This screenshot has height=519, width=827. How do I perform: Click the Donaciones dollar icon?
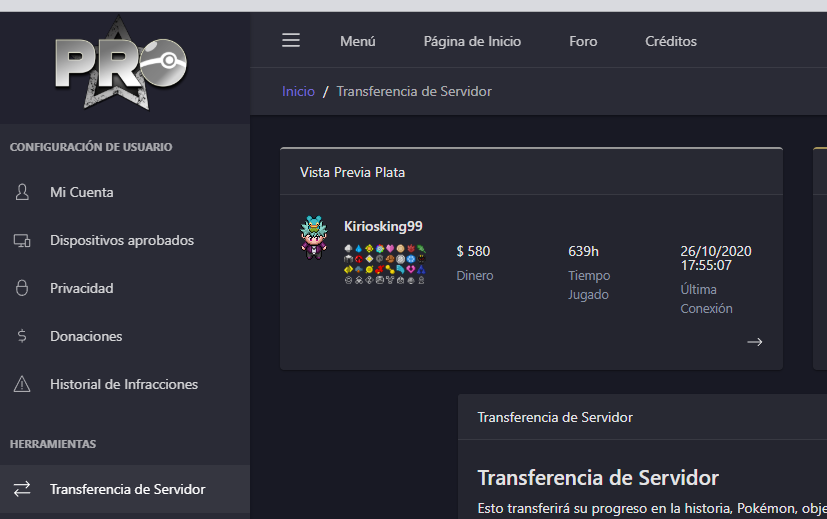coord(22,336)
